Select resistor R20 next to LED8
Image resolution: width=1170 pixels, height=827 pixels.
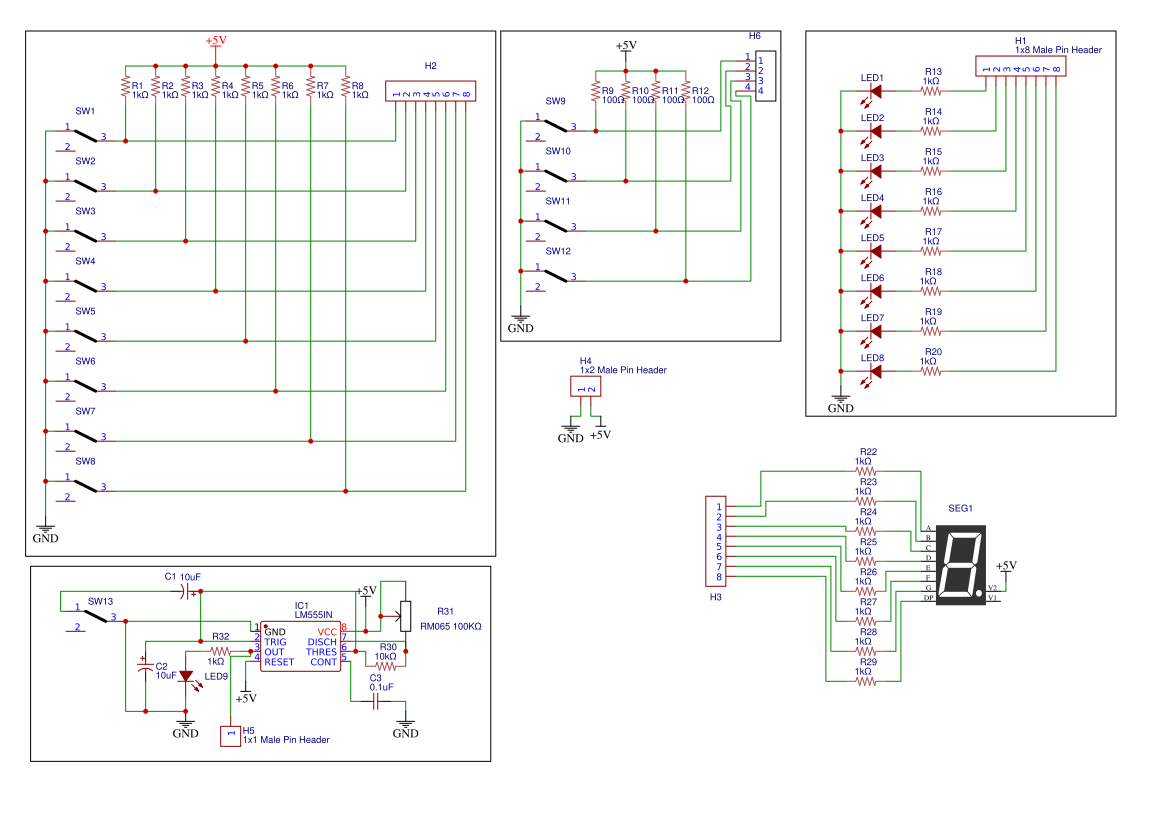click(931, 371)
